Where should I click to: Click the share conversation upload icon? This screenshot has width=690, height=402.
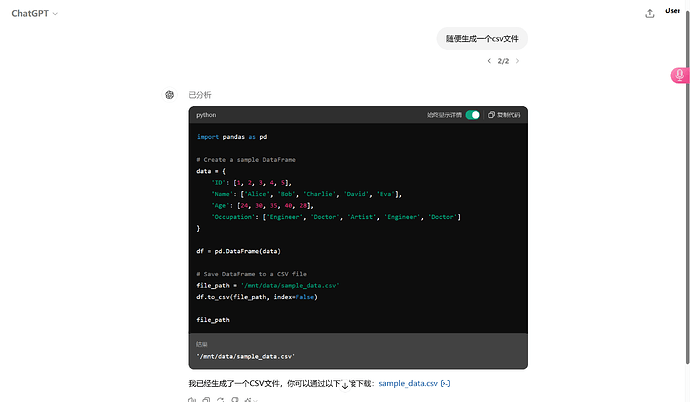pos(650,14)
